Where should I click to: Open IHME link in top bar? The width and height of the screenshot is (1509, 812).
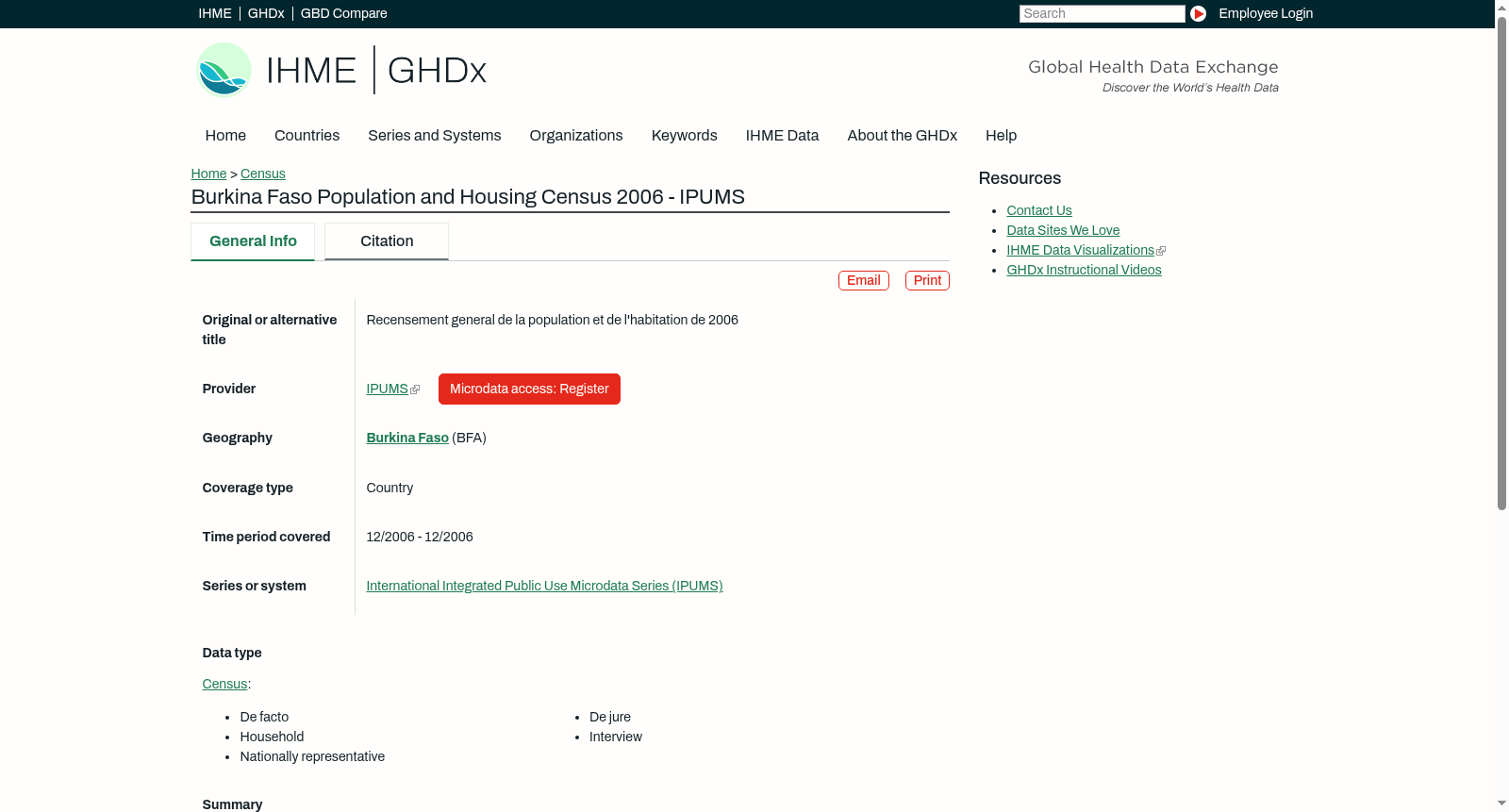(x=215, y=13)
